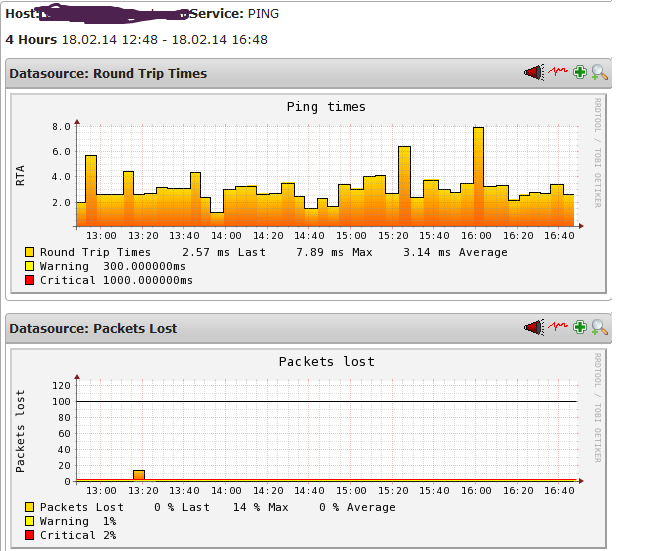647x551 pixels.
Task: Click the Ping times graph title
Action: (326, 107)
